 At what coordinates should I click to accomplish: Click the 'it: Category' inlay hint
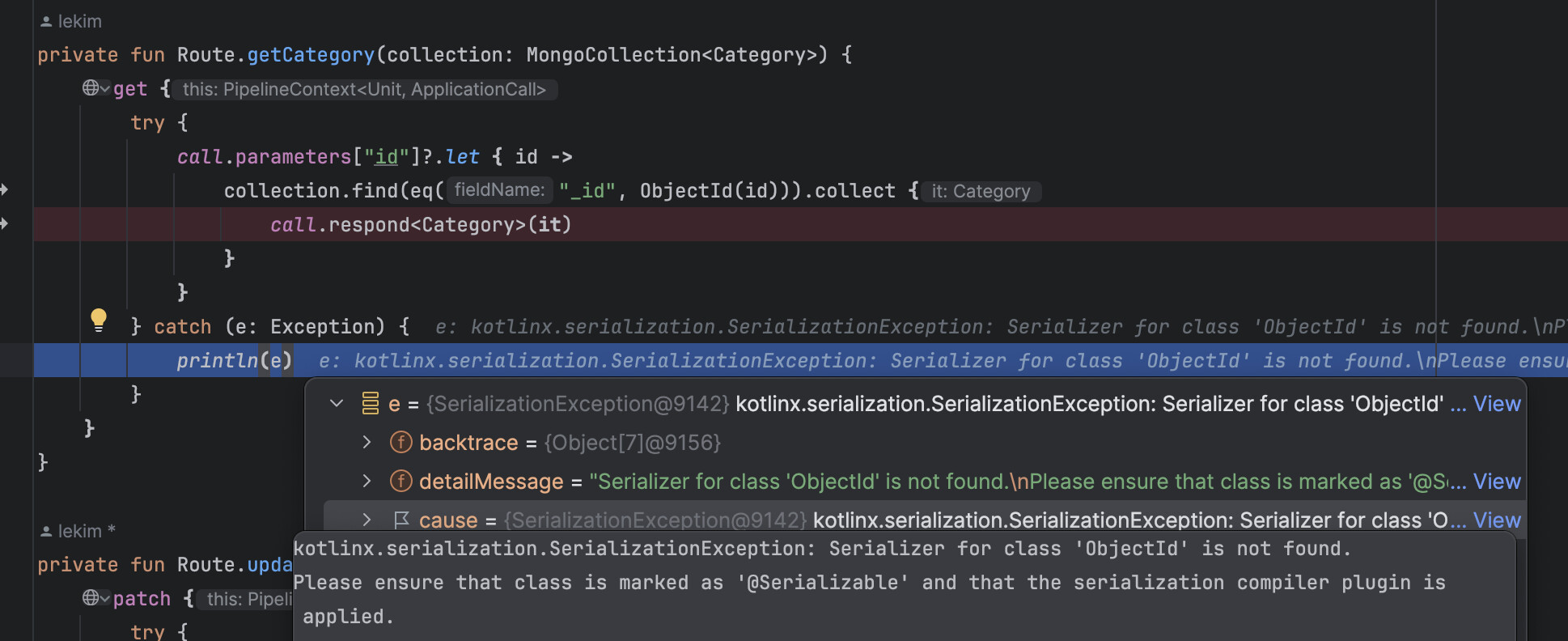click(x=980, y=192)
